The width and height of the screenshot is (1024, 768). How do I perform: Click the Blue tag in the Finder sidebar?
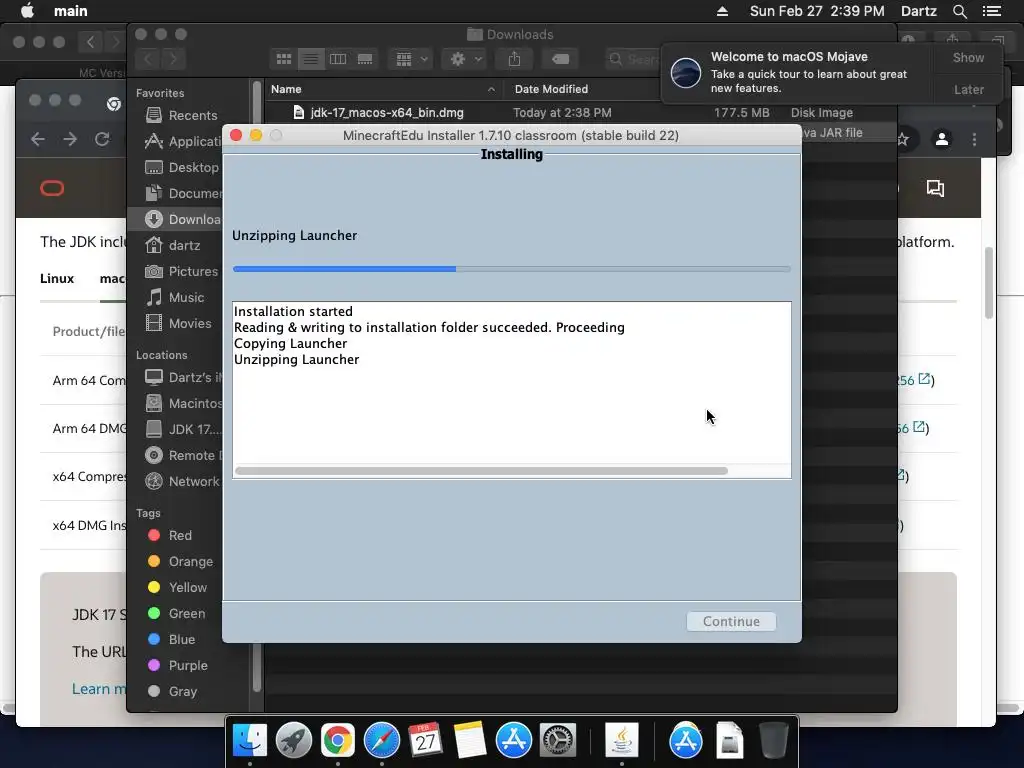[x=171, y=639]
